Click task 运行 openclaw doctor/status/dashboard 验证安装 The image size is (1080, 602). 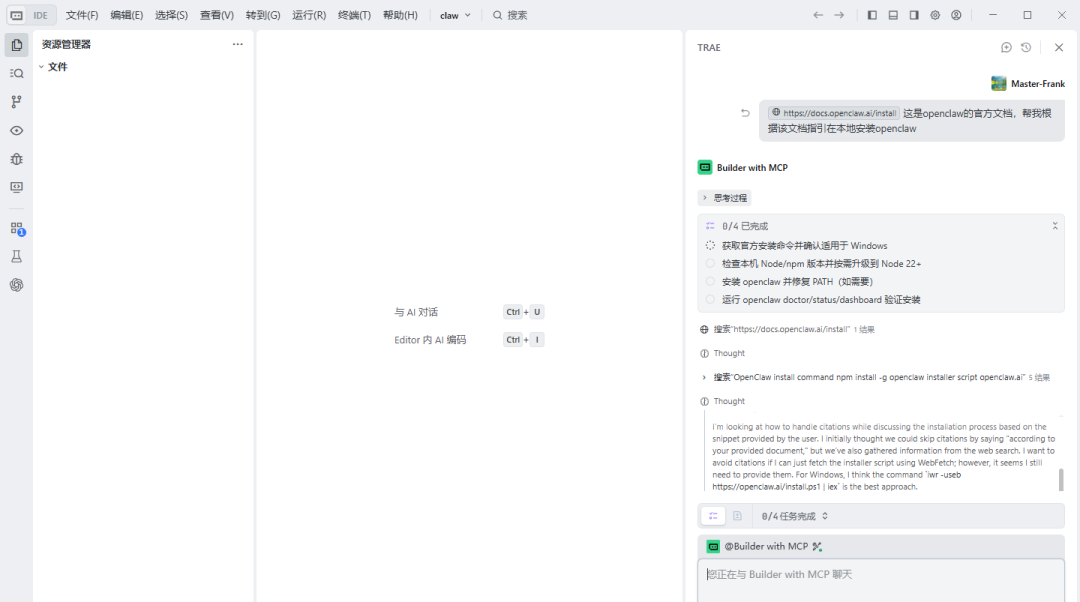click(821, 300)
